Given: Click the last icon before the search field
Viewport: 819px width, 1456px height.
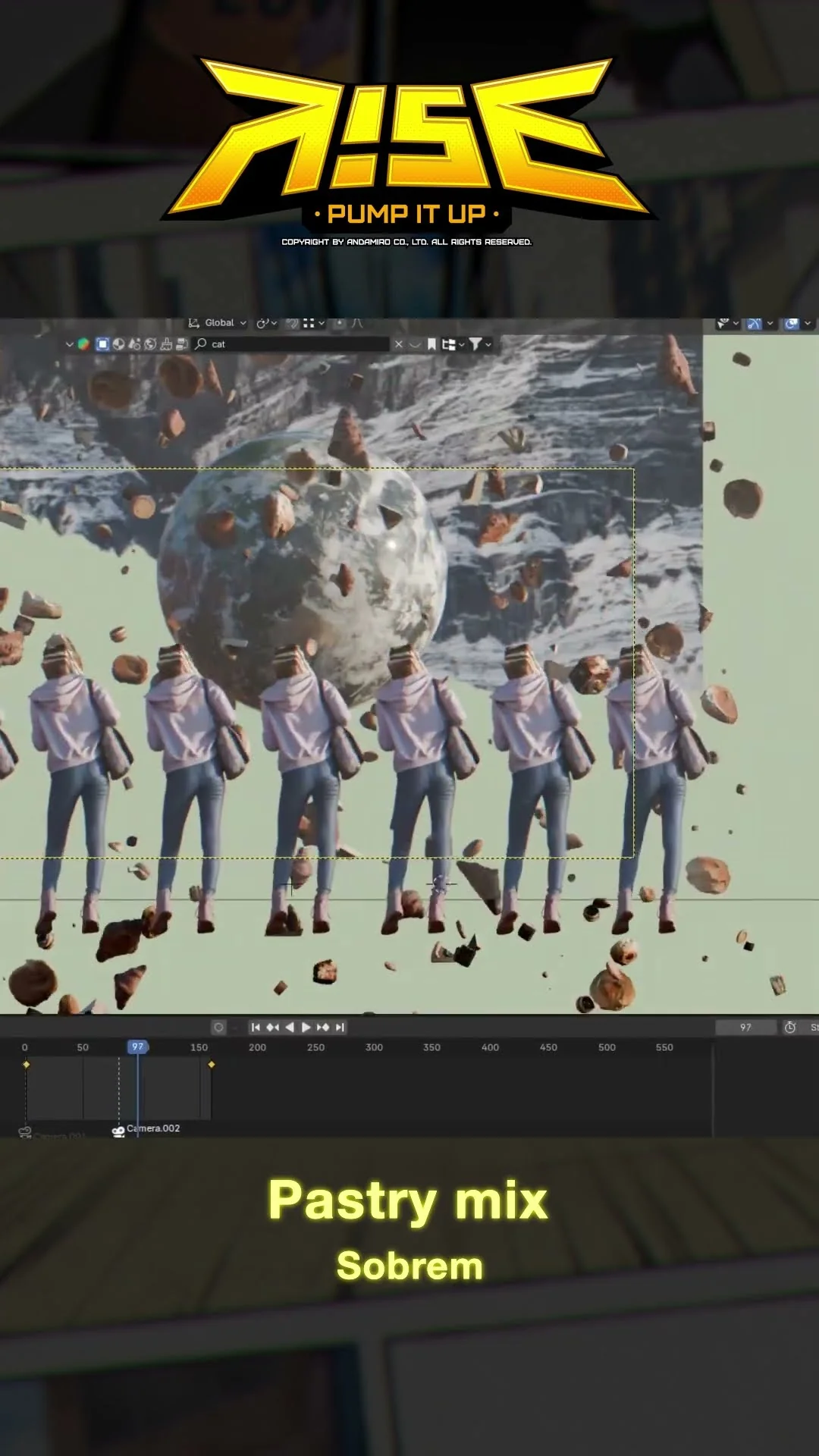Looking at the screenshot, I should [182, 344].
